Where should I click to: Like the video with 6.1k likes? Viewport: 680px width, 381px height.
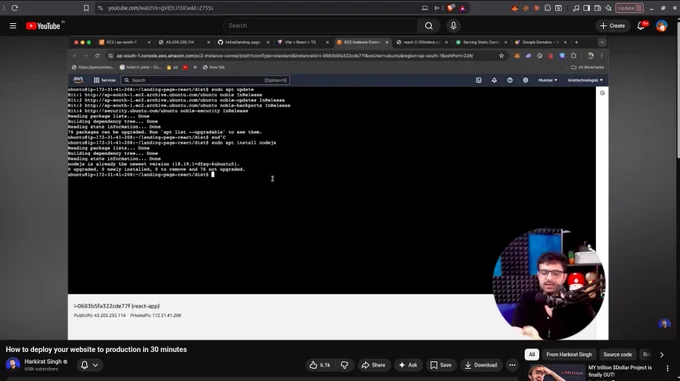(320, 365)
